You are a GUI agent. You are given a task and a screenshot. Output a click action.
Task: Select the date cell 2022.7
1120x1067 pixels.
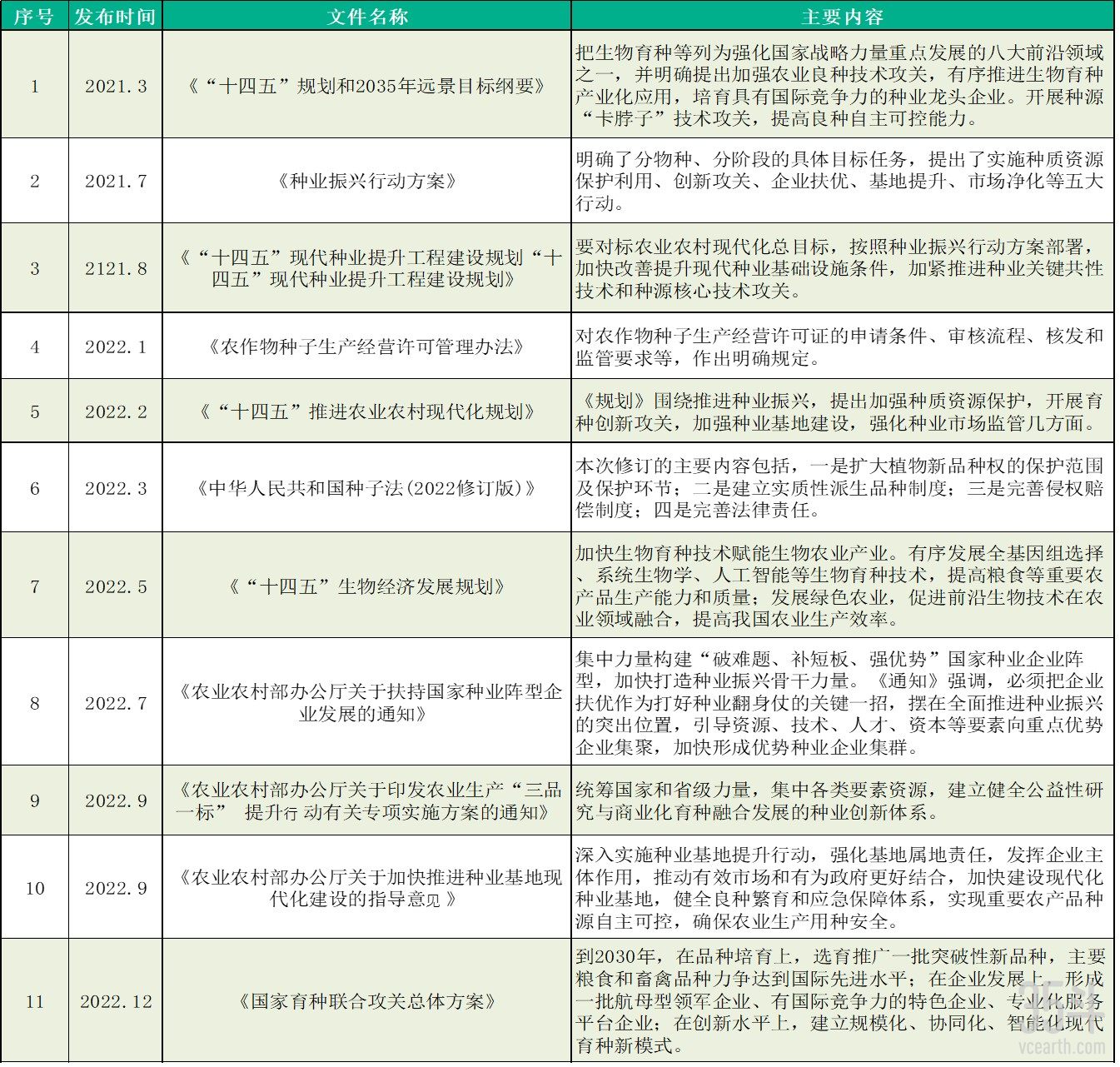116,703
